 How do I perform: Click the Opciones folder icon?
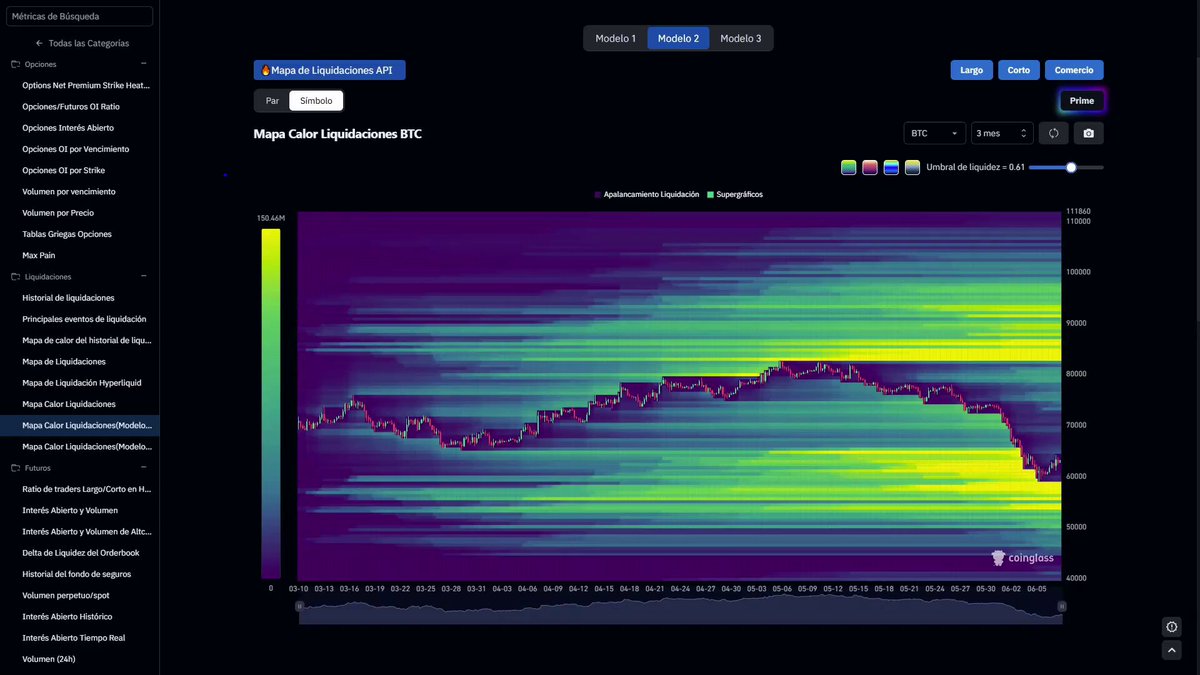point(15,64)
